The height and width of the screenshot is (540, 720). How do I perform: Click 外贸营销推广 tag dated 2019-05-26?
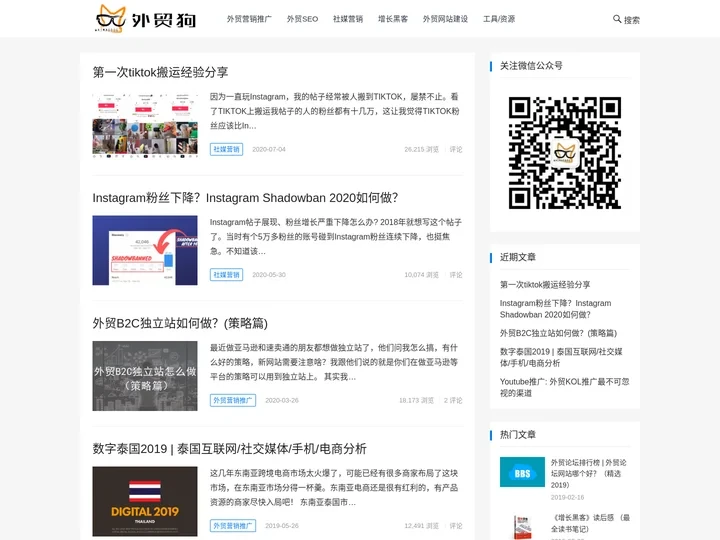pyautogui.click(x=233, y=526)
